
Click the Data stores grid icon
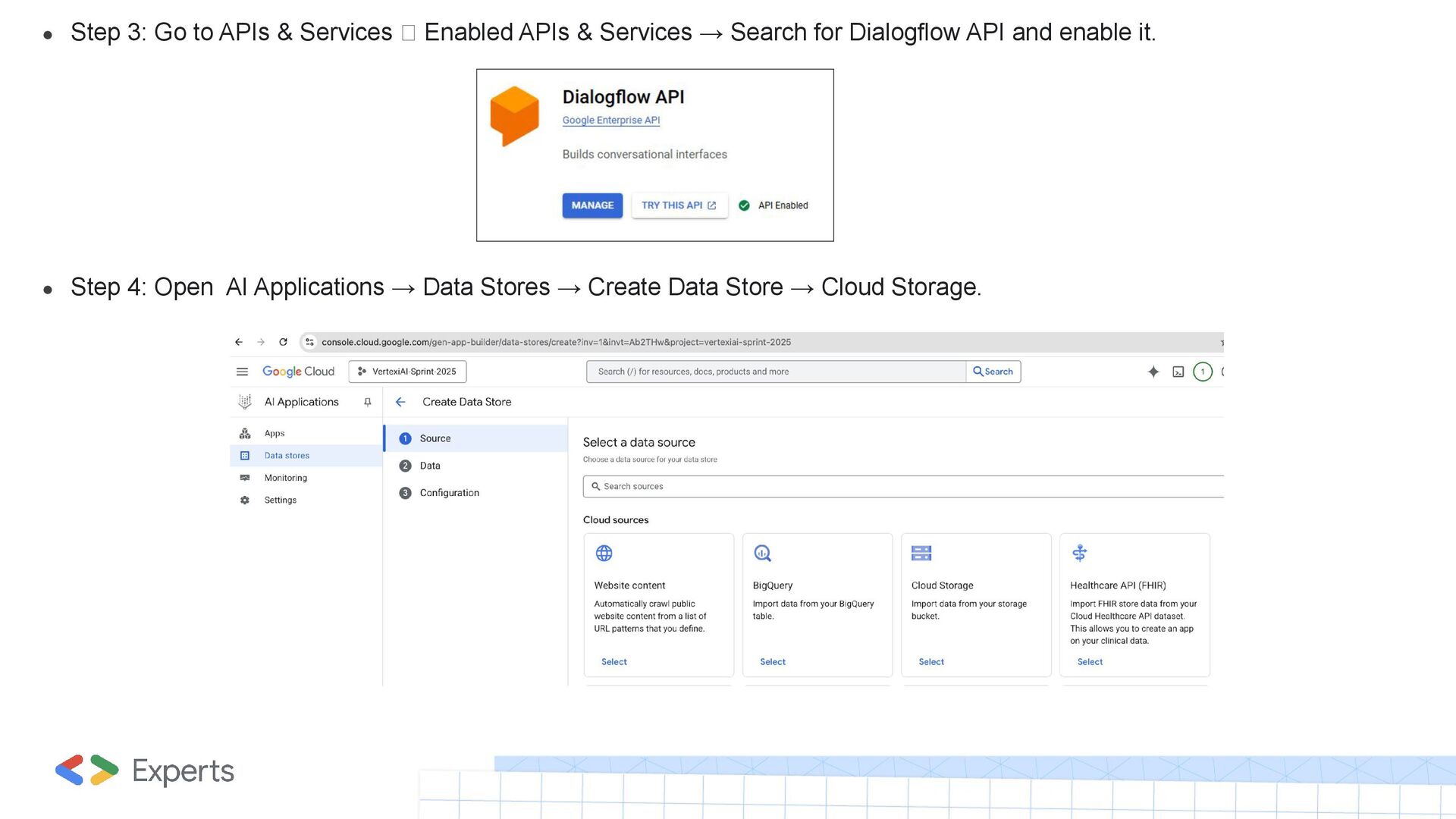(245, 456)
